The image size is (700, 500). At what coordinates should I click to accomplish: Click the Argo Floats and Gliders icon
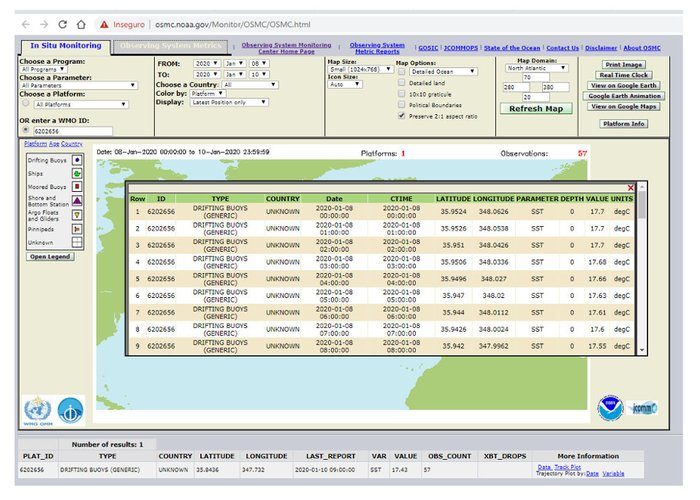[x=77, y=214]
